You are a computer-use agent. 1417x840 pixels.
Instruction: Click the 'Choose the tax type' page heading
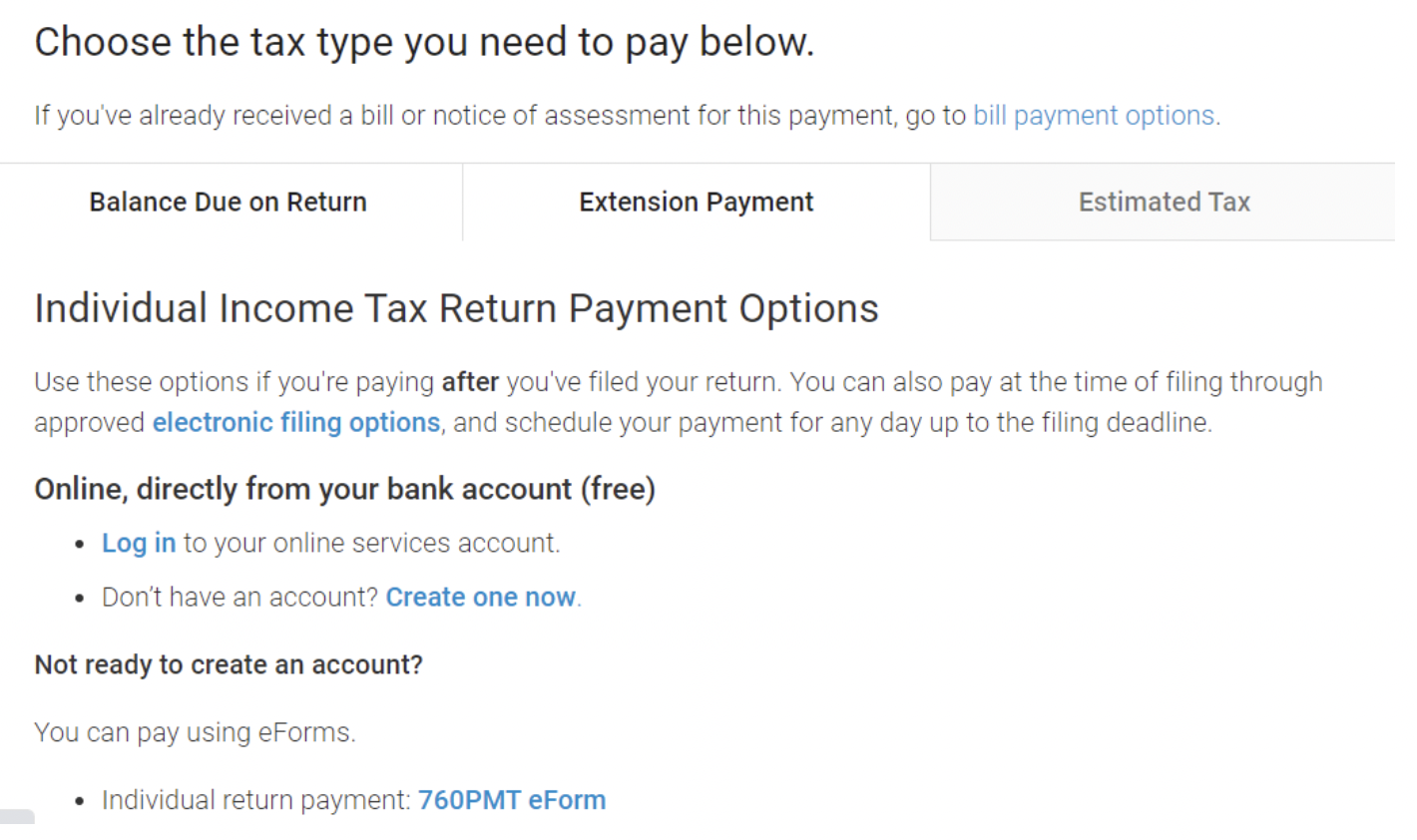(424, 42)
